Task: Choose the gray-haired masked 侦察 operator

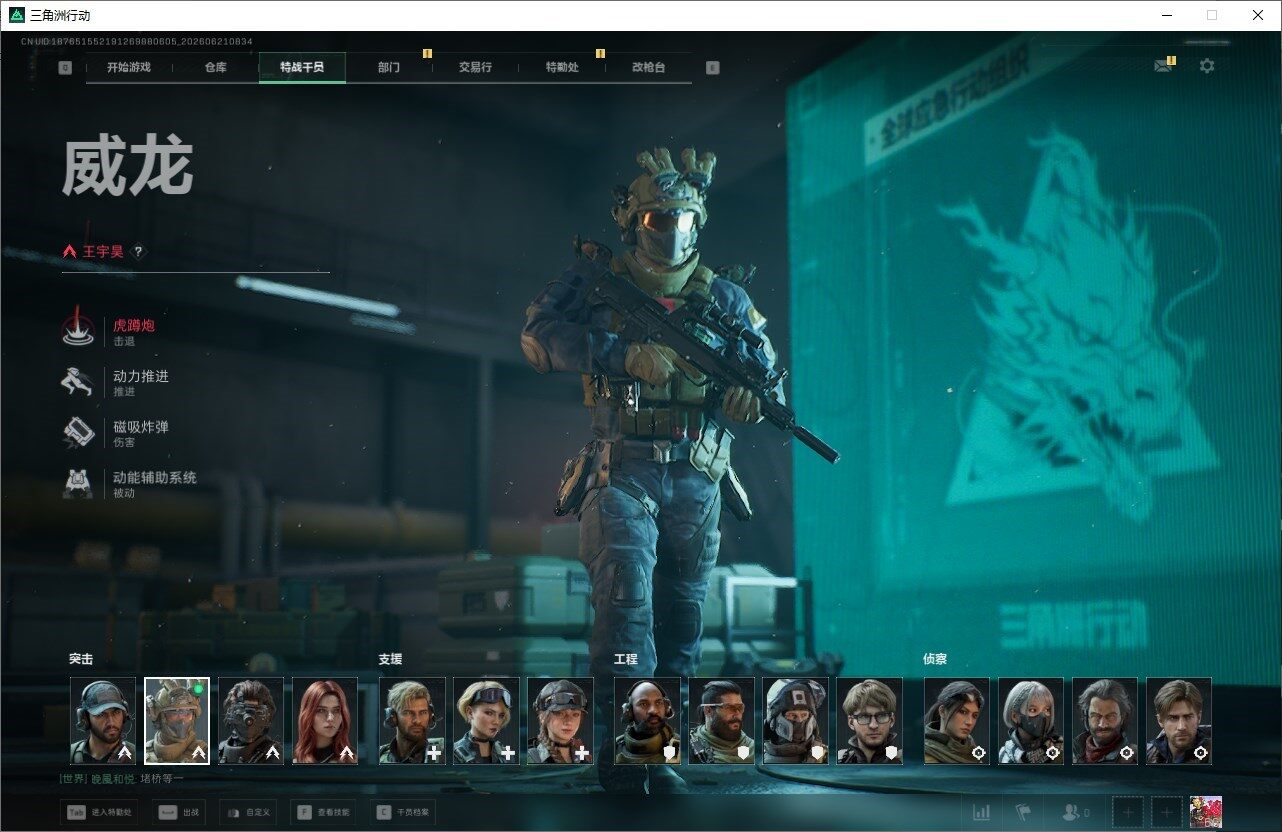Action: click(x=1031, y=721)
